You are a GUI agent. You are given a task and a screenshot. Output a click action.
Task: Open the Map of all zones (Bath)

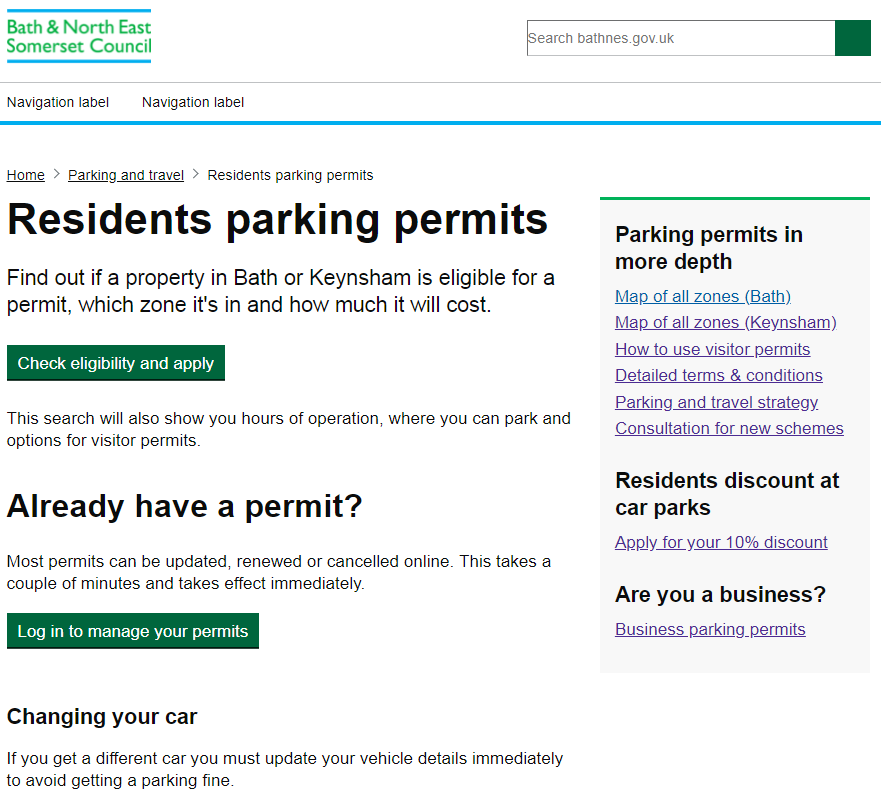pyautogui.click(x=702, y=296)
